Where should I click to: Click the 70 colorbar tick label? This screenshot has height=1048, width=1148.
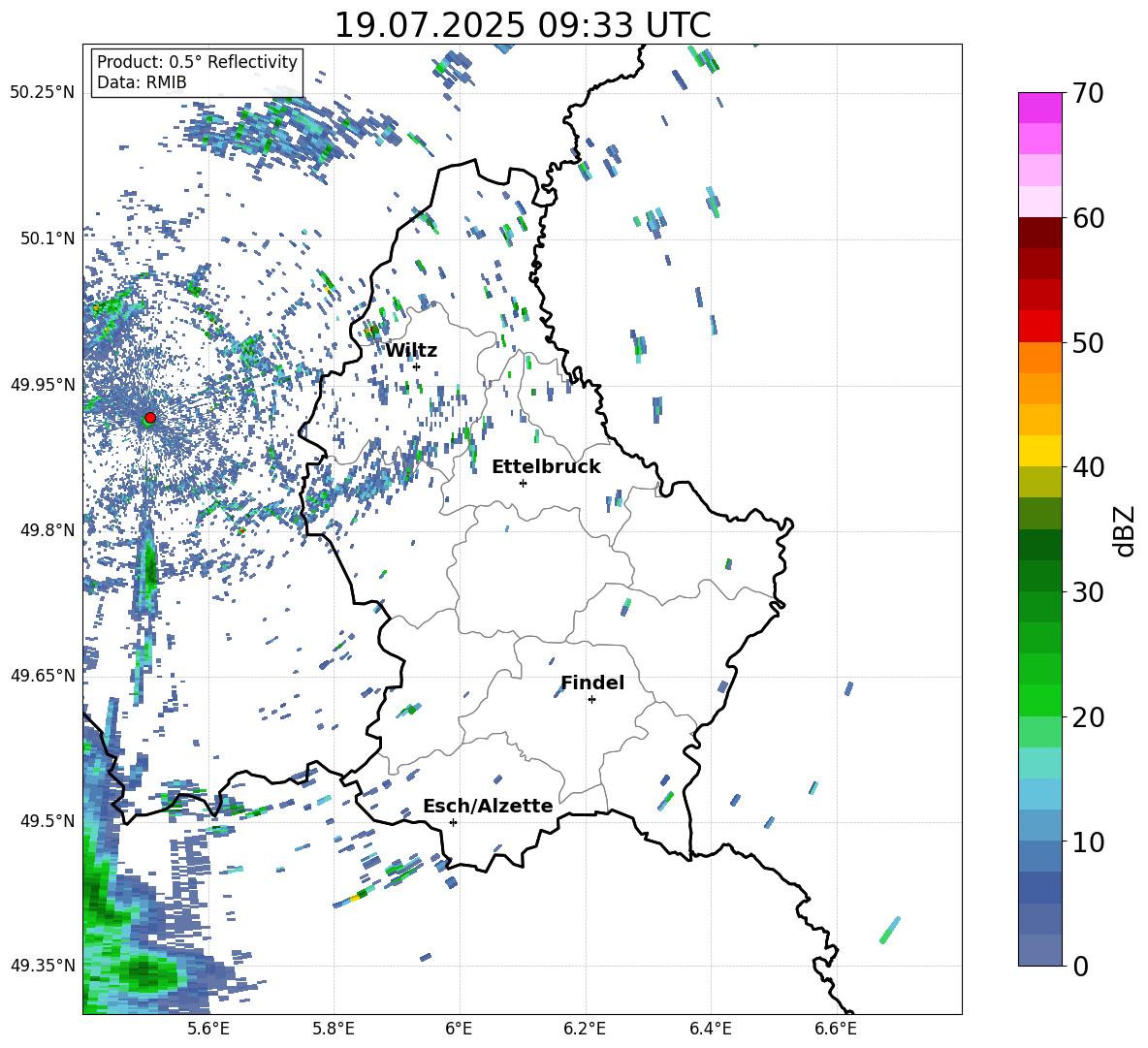(1089, 93)
